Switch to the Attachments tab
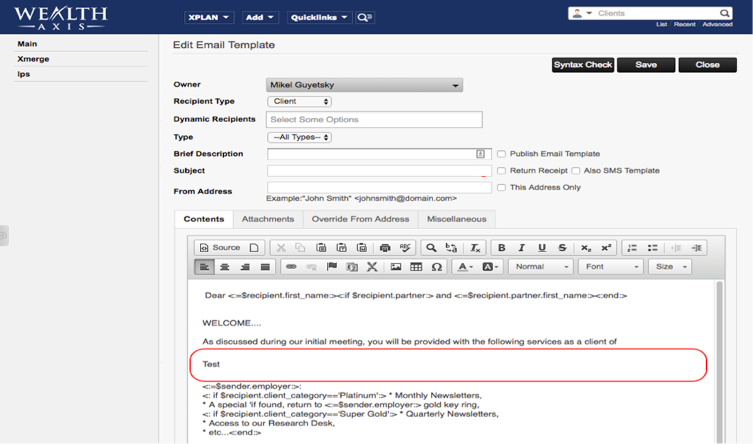Image resolution: width=753 pixels, height=444 pixels. [x=268, y=219]
